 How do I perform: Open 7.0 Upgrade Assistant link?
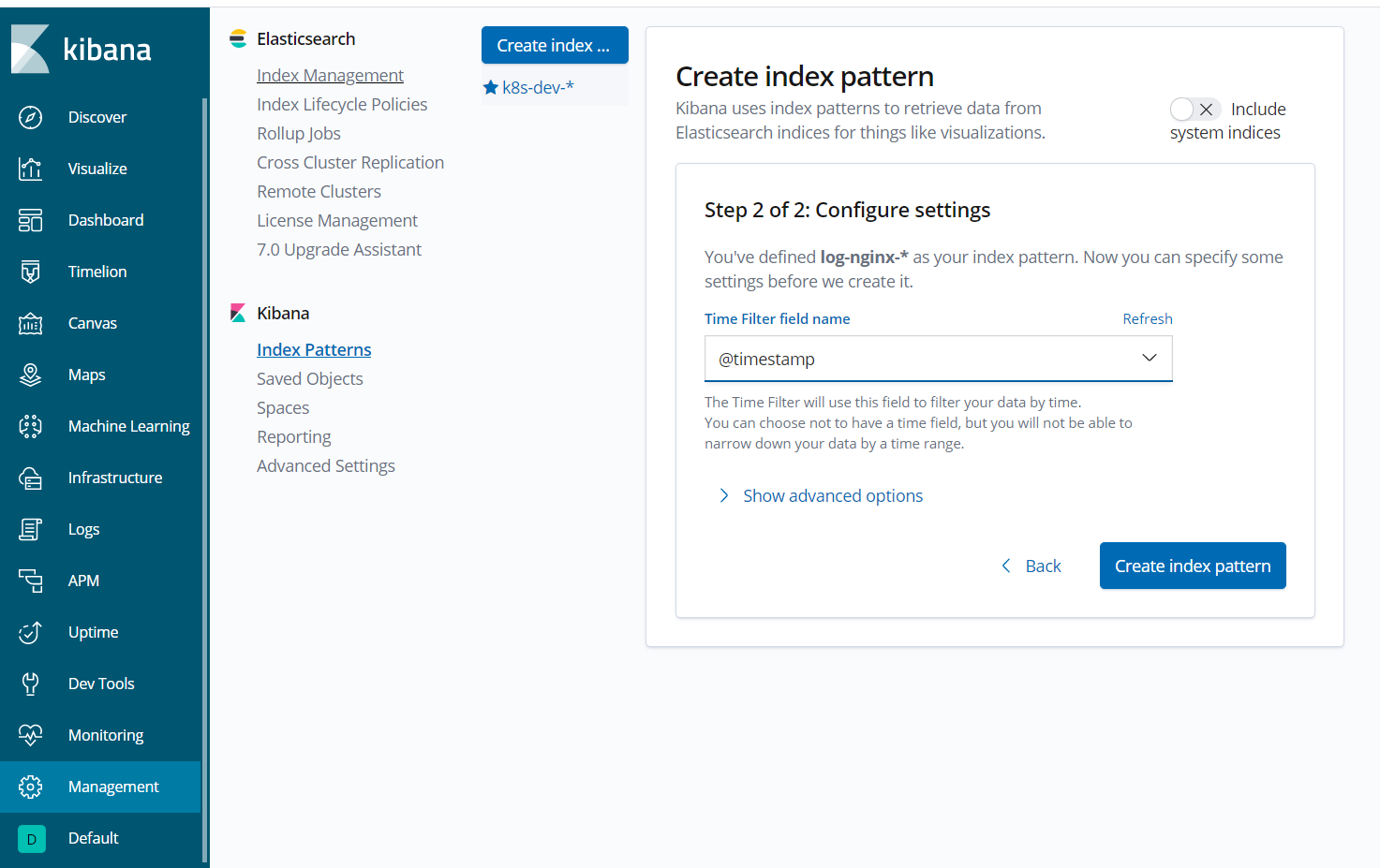(x=339, y=249)
